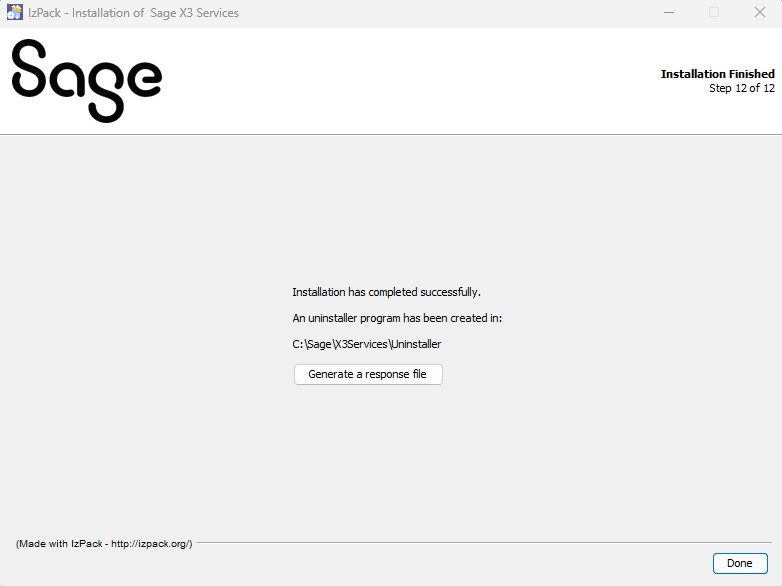Click the letter e in Sage logo

tap(144, 79)
